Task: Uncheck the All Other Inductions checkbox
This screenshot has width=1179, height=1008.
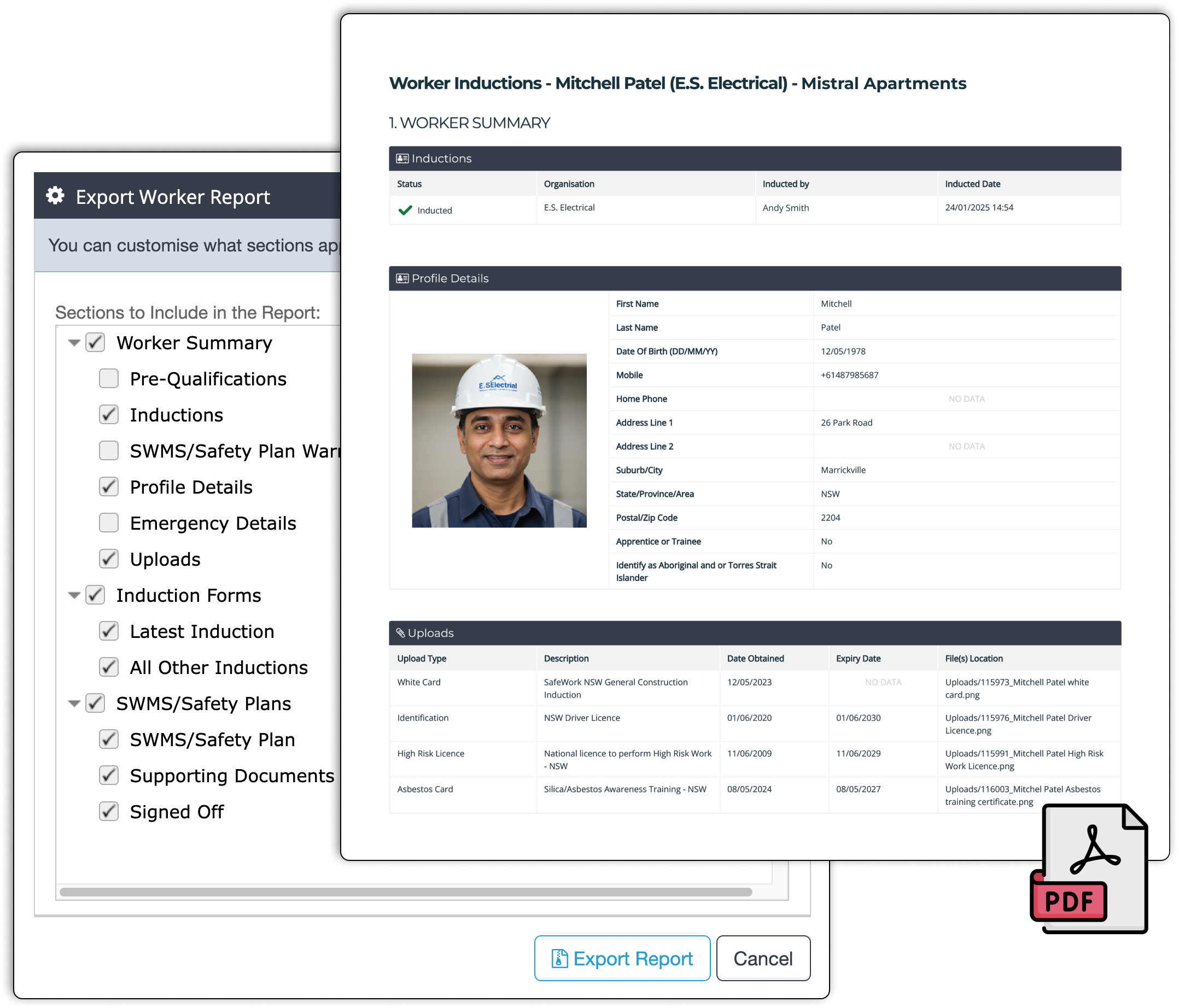Action: tap(109, 668)
